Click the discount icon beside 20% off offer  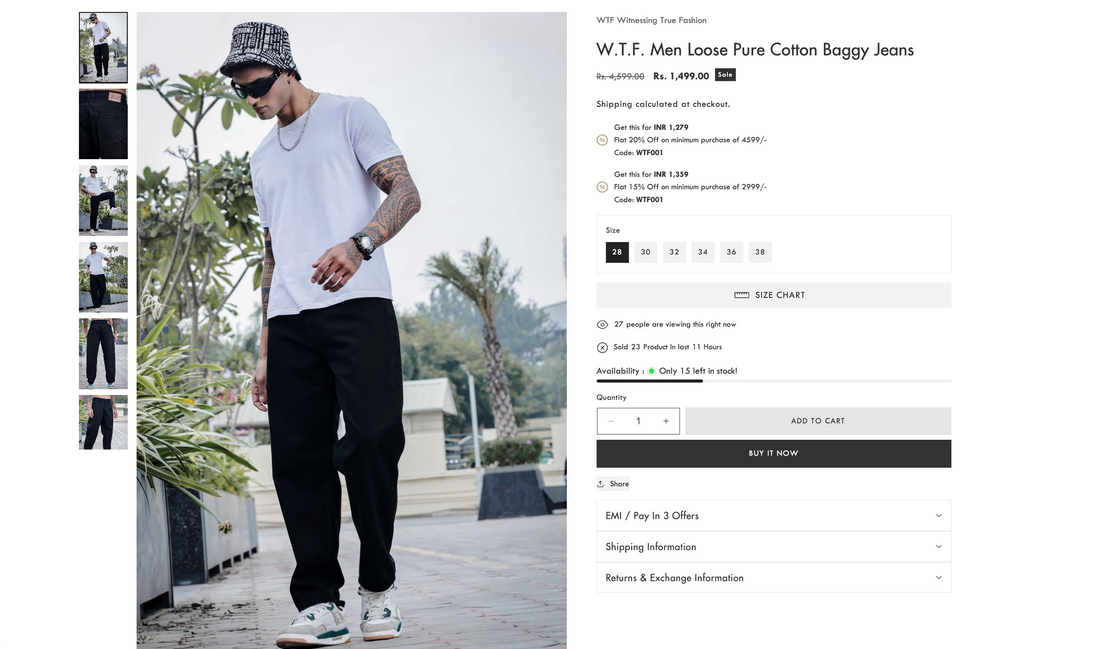pos(602,140)
